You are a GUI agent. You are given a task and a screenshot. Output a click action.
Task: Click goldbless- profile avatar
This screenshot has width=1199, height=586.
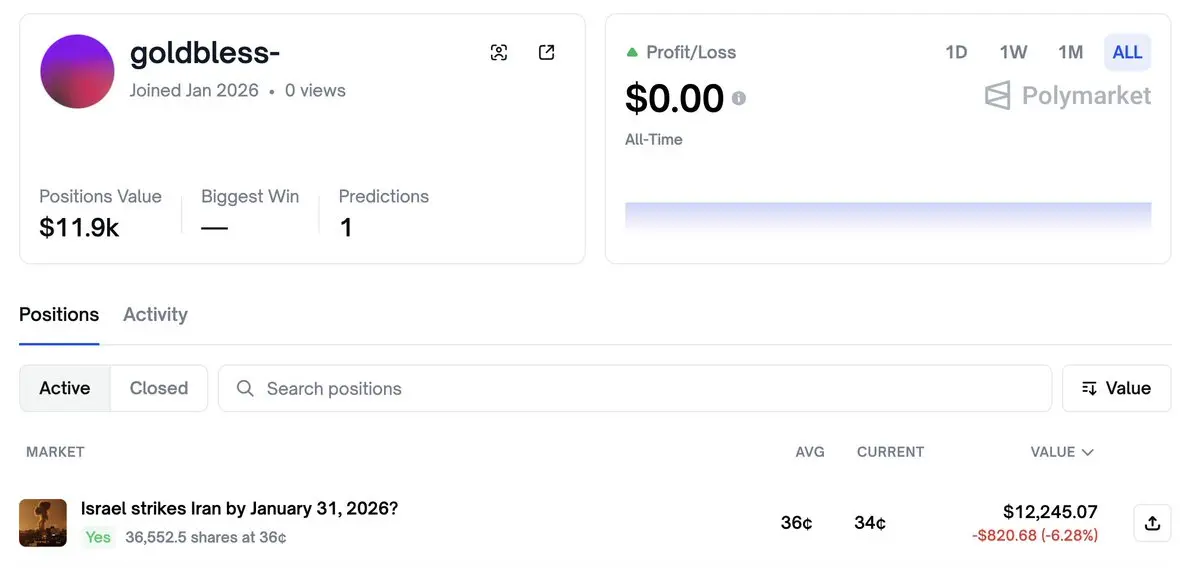[77, 71]
